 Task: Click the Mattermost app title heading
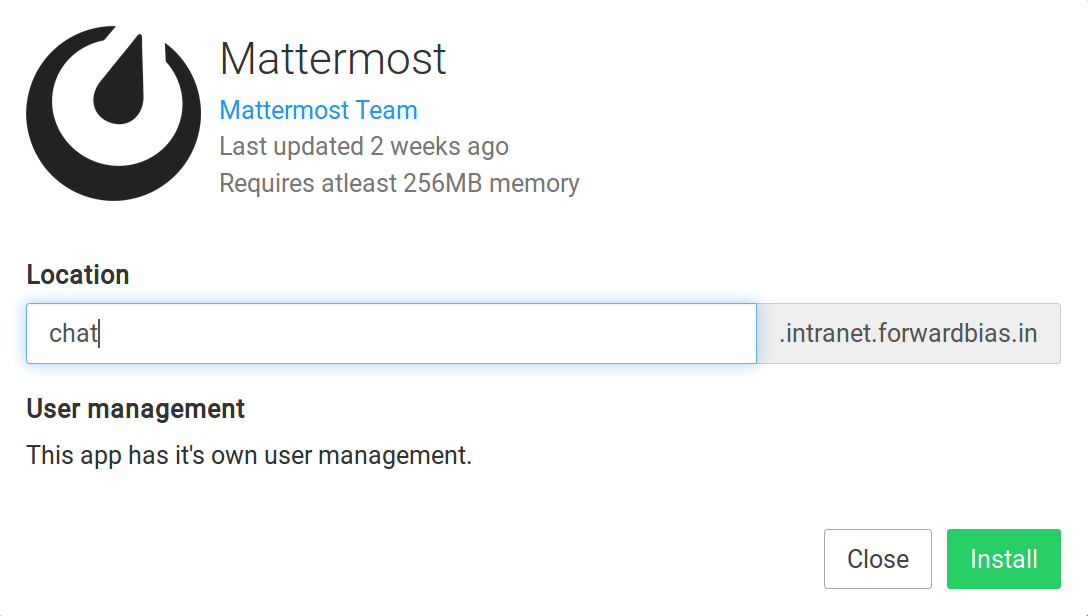click(332, 59)
